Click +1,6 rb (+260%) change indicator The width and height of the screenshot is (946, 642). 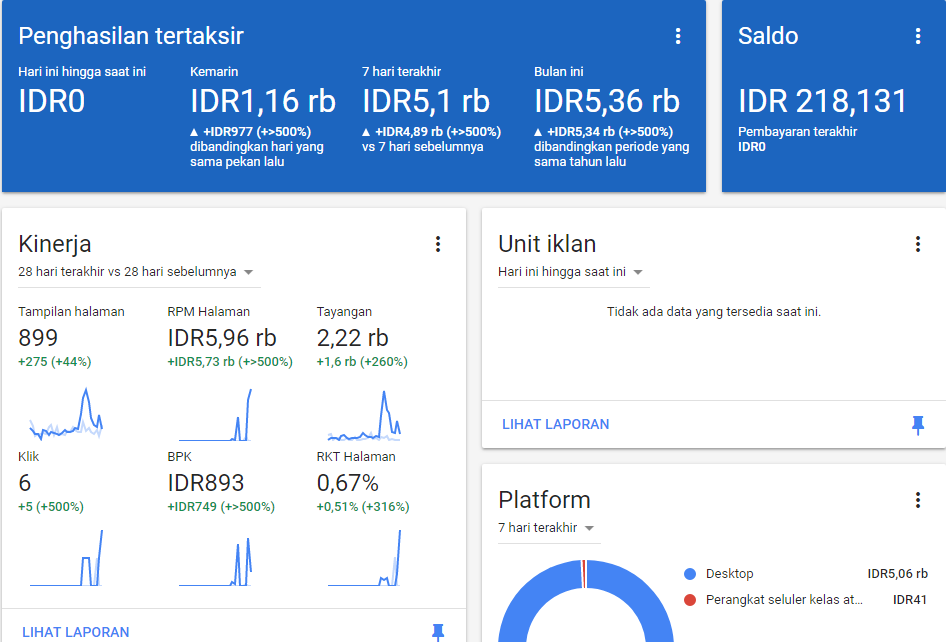[362, 361]
